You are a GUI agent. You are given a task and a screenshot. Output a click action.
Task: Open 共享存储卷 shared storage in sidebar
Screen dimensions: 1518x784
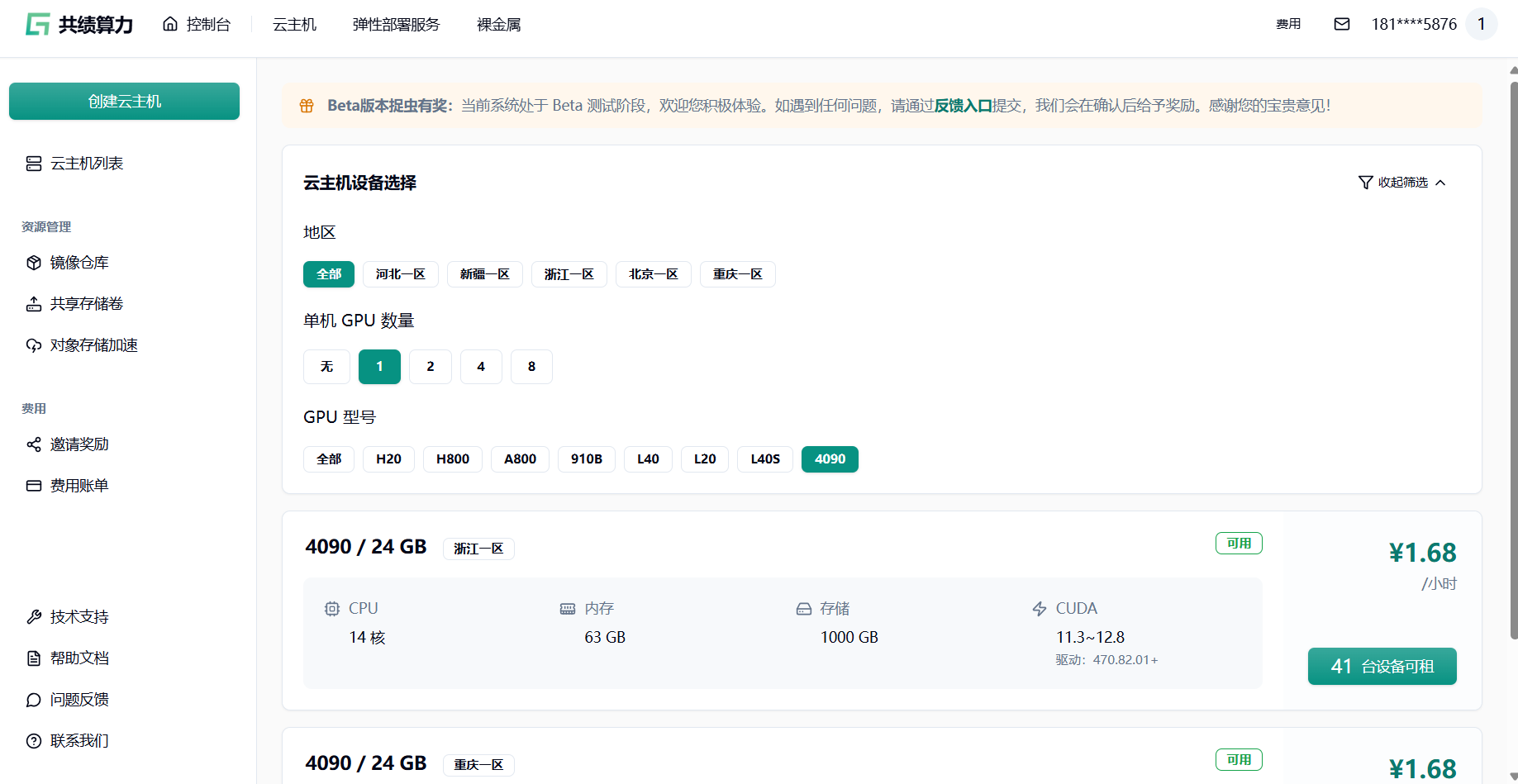point(86,304)
